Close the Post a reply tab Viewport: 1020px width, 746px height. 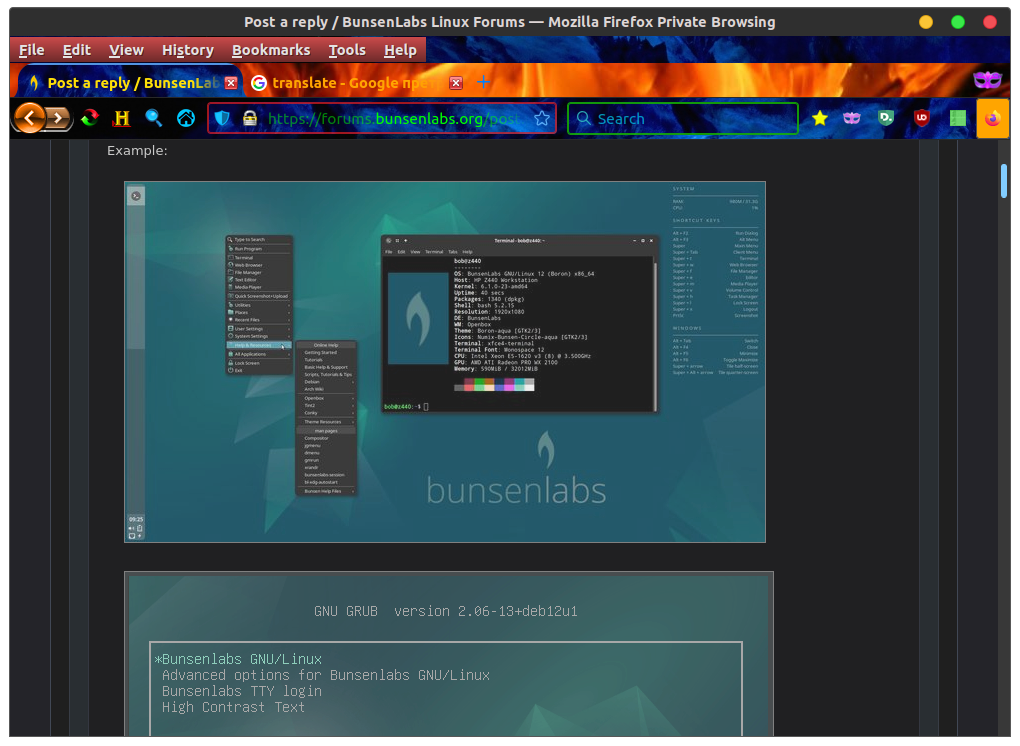click(x=231, y=83)
